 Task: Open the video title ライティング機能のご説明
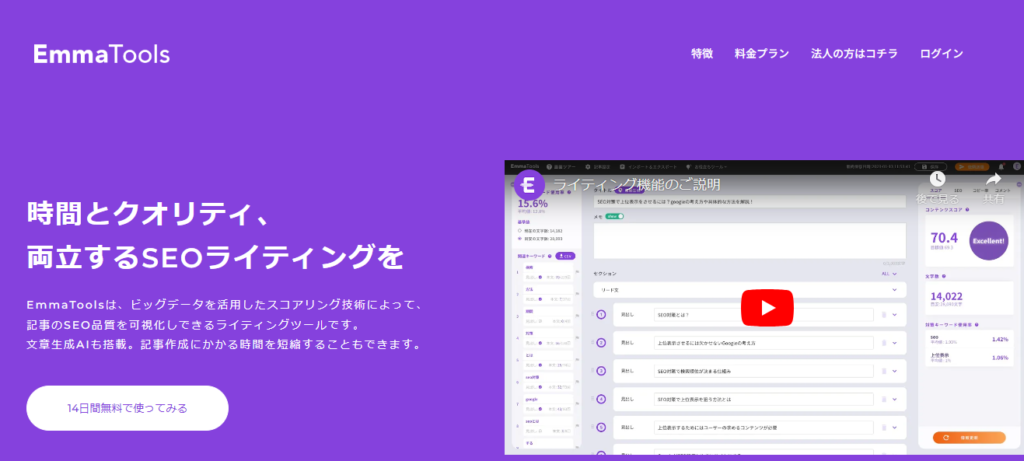(x=637, y=185)
